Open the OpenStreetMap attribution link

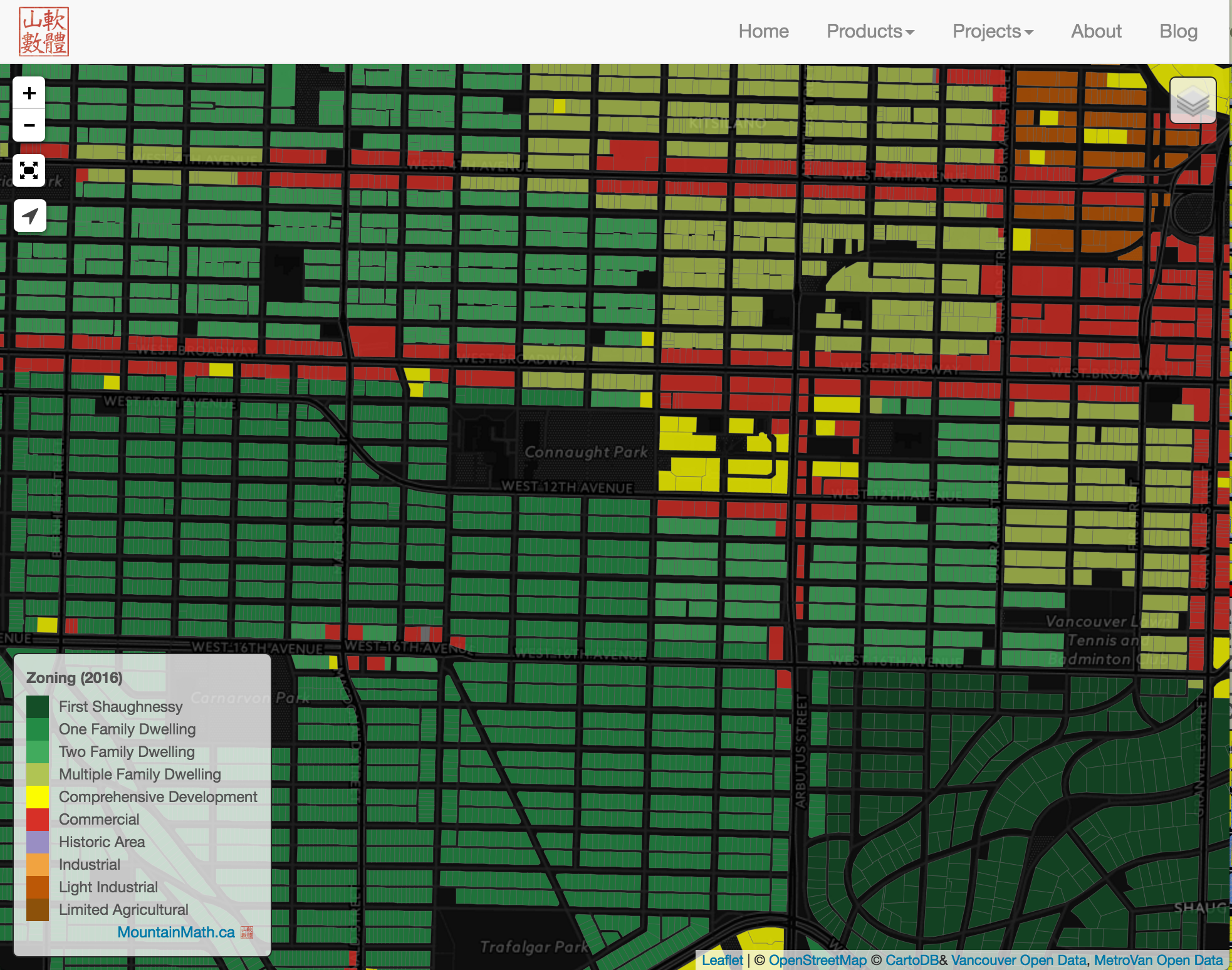(x=817, y=960)
